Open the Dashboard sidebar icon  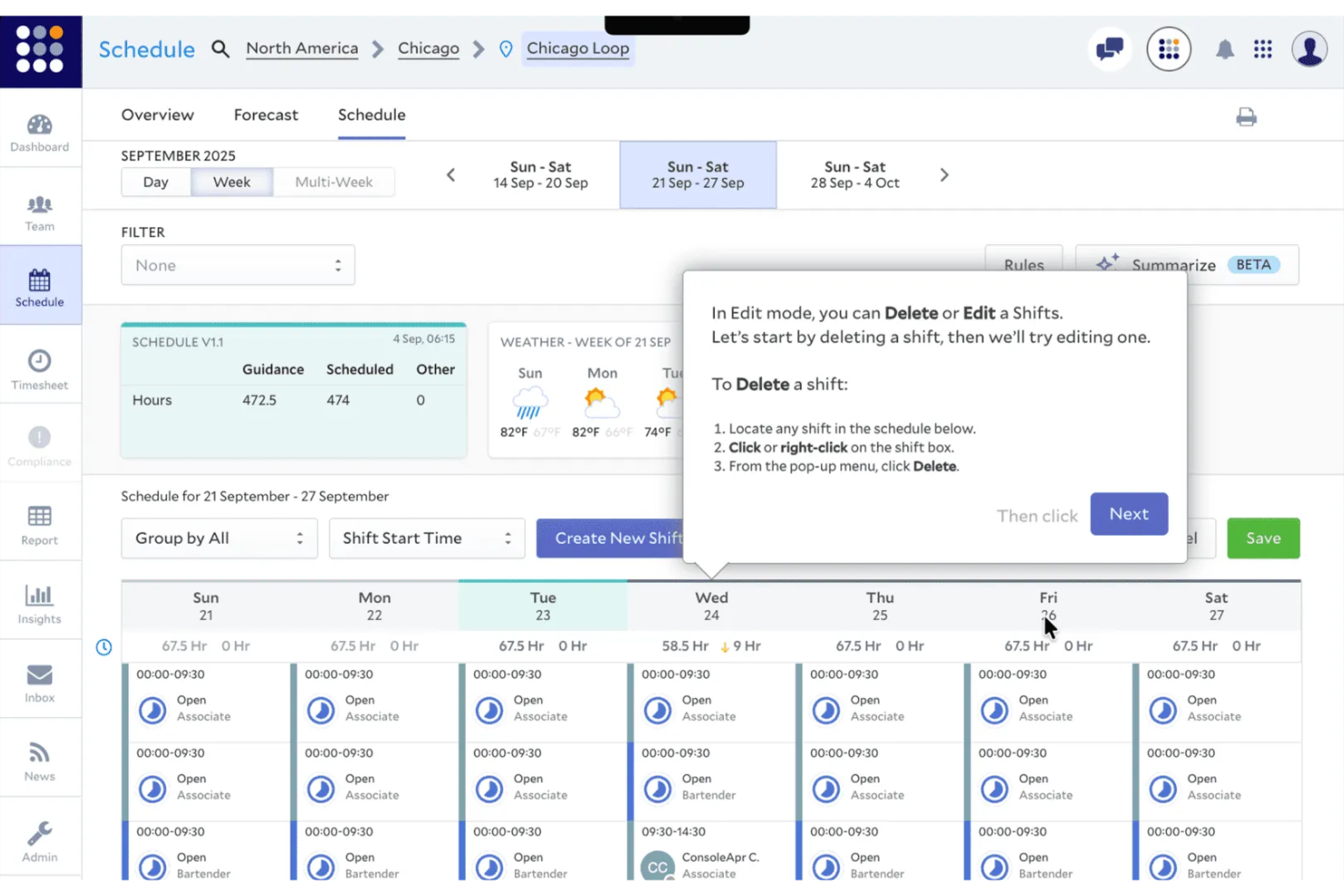tap(40, 133)
